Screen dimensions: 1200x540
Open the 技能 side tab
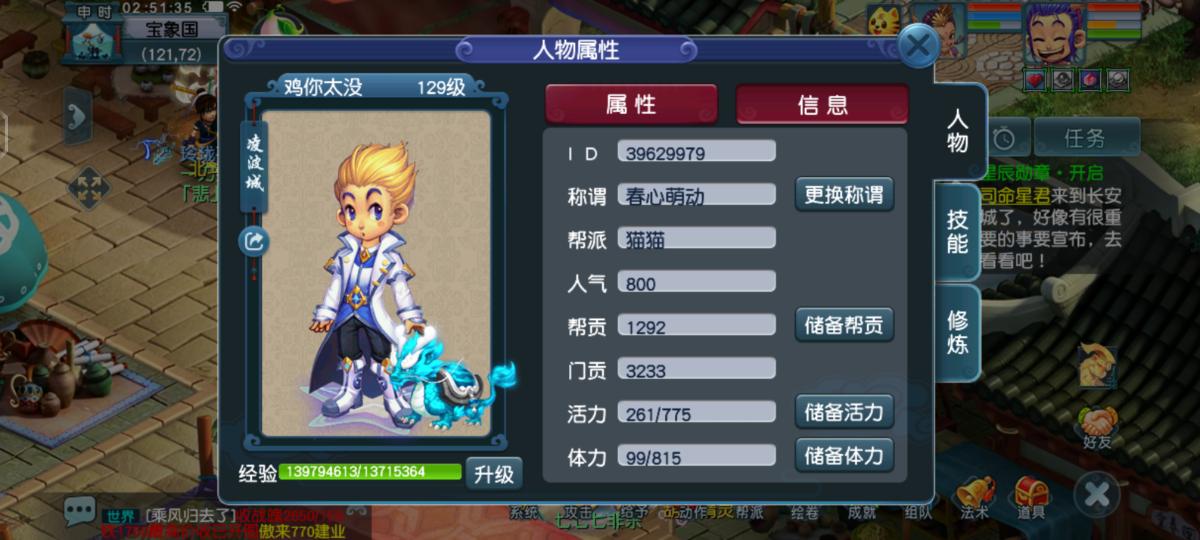957,232
